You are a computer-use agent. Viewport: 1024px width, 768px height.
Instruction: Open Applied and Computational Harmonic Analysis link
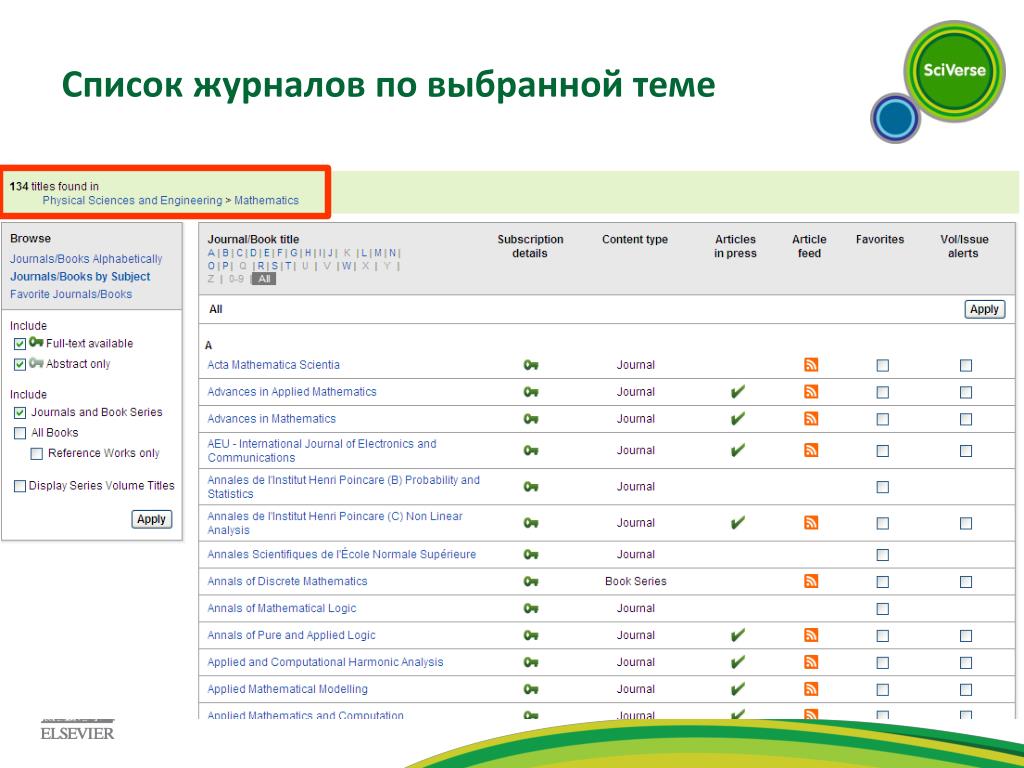coord(325,662)
